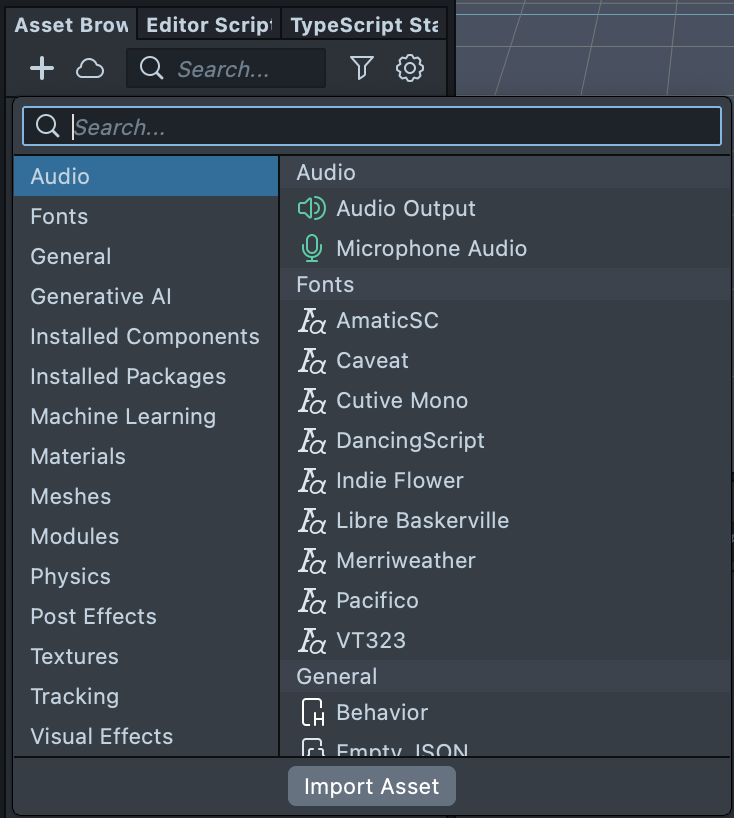Click the AmaticSC font icon

click(x=312, y=321)
